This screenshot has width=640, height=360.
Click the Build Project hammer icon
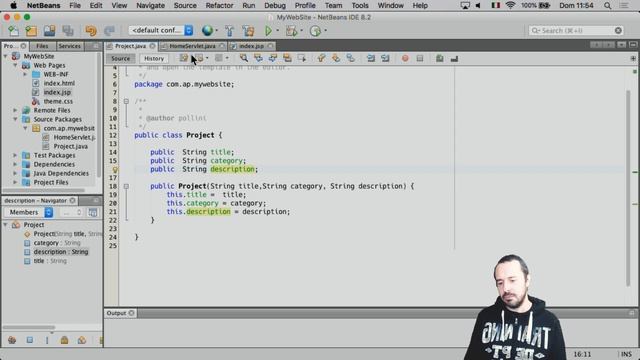229,31
